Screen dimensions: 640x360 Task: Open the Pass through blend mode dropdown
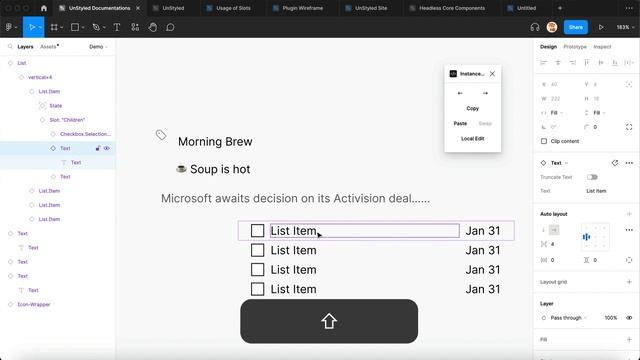[x=568, y=318]
